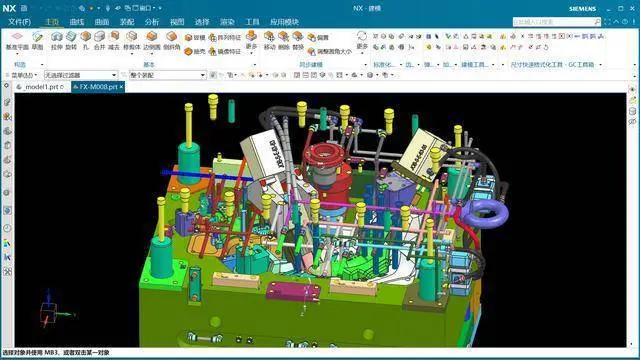Screen dimensions: 640x360
Task: Expand the Trim Body (修剪体) dropdown arrow
Action: [x=131, y=54]
